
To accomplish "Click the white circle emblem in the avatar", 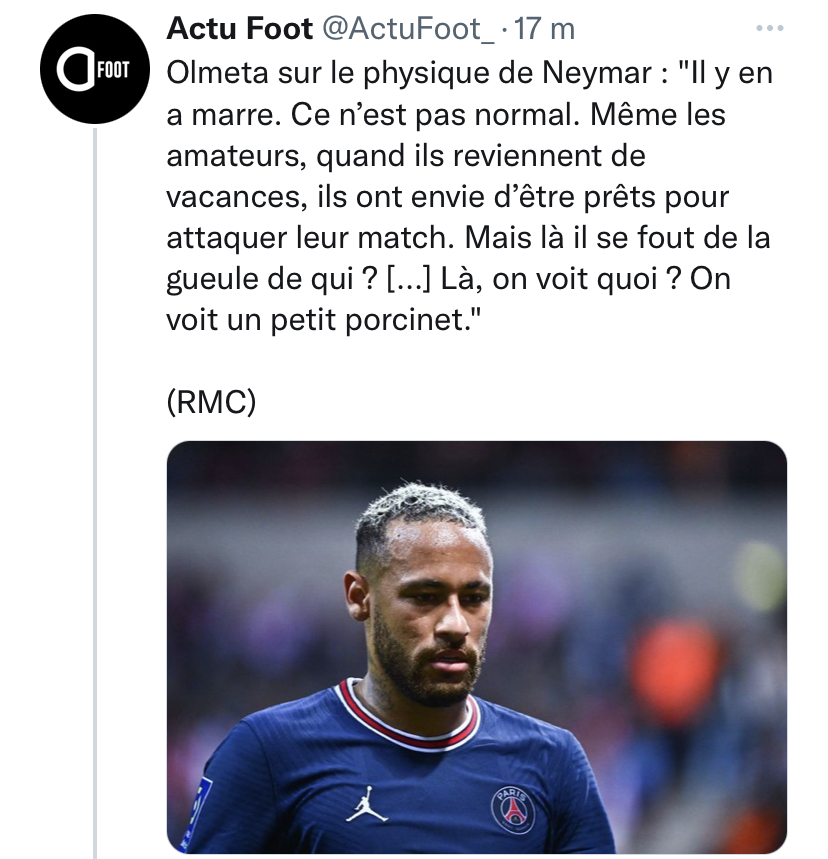I will pos(75,70).
